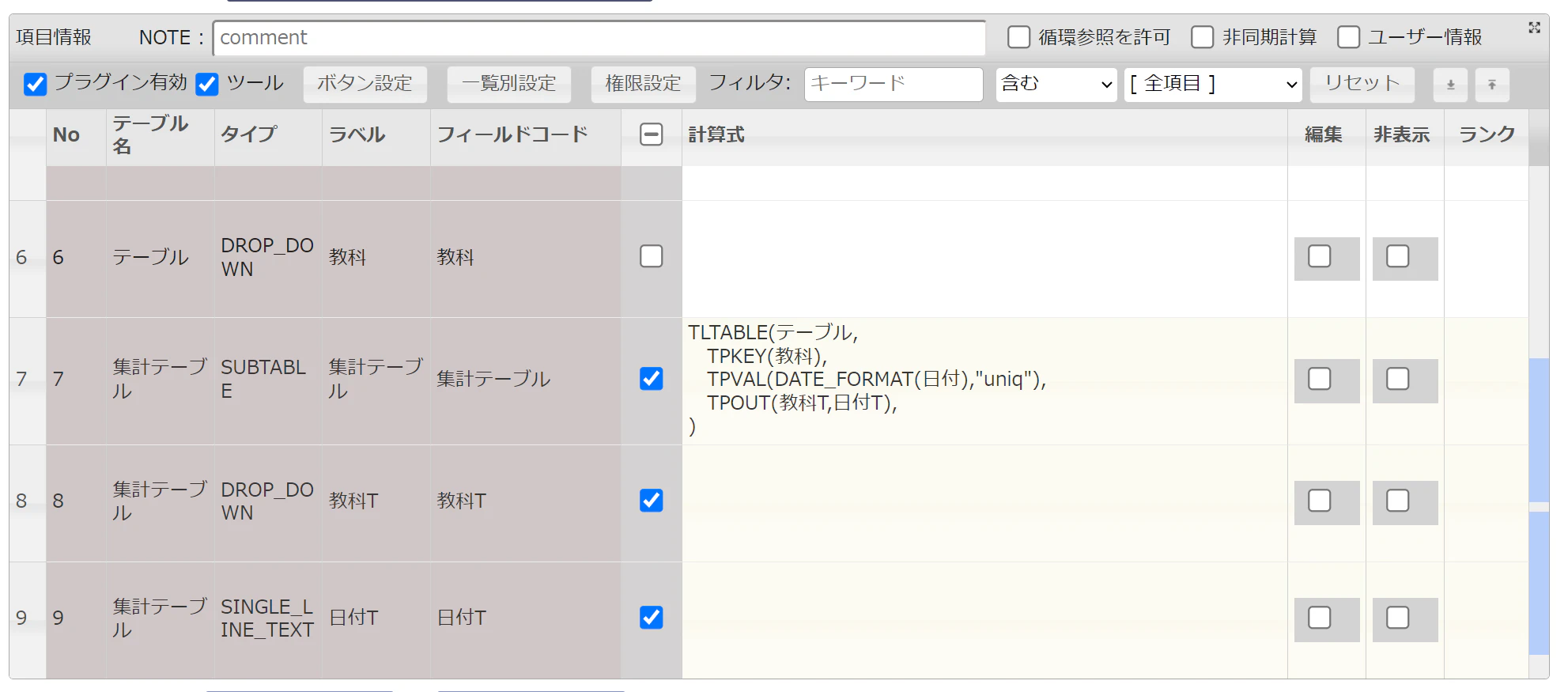This screenshot has width=1568, height=692.
Task: Click the リセット button
Action: tap(1362, 84)
